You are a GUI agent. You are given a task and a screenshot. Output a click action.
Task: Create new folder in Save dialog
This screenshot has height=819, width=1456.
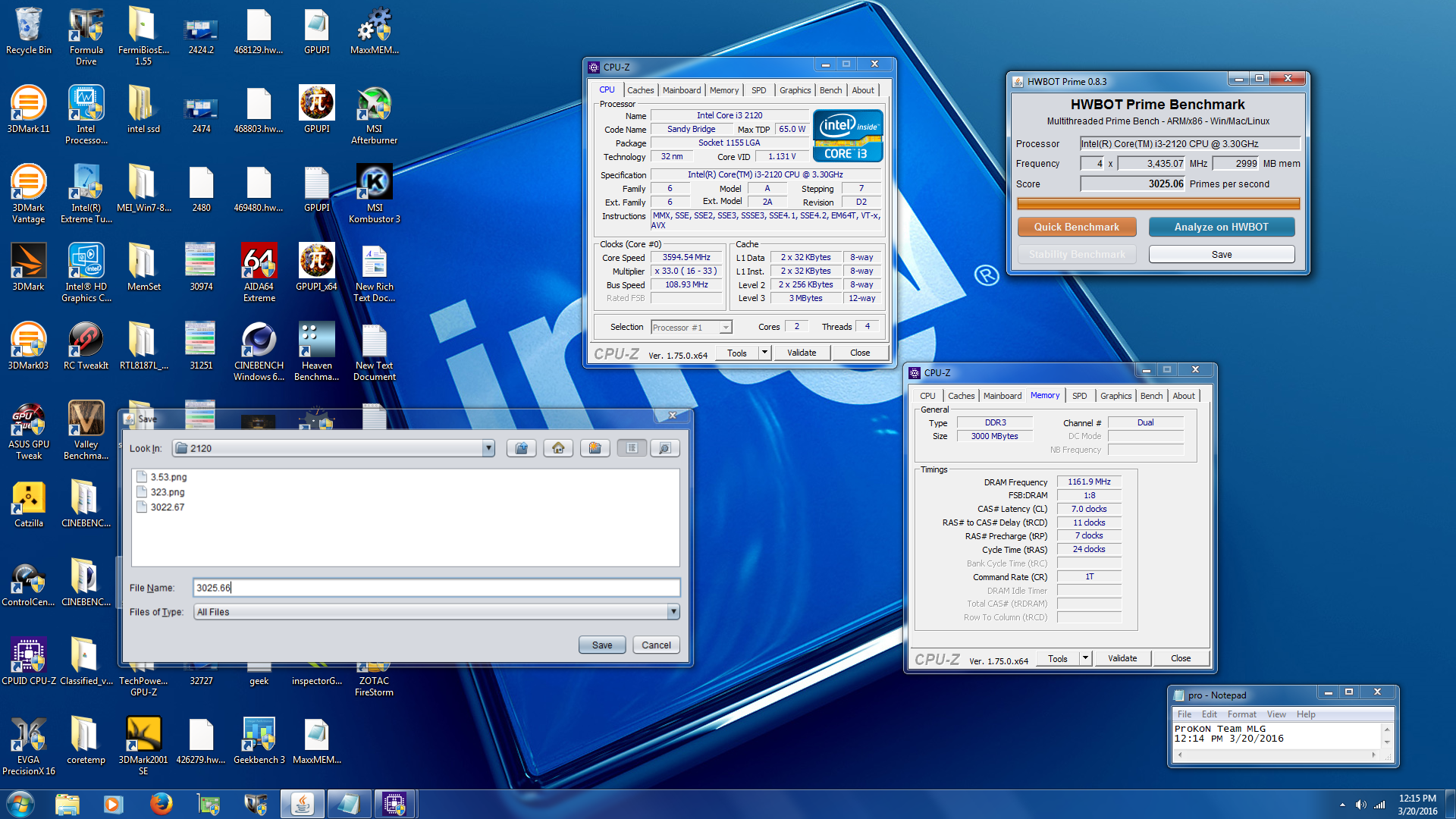pos(595,448)
